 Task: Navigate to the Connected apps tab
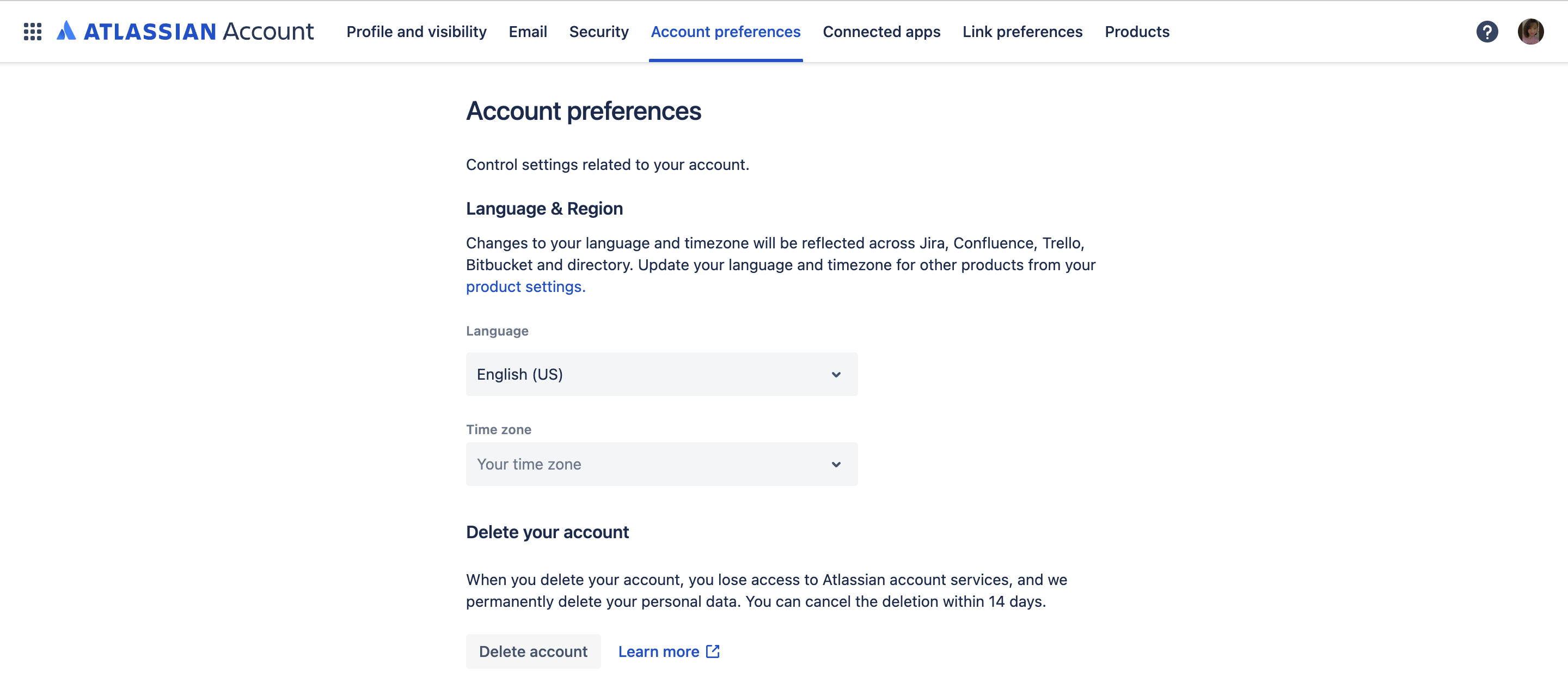coord(881,32)
